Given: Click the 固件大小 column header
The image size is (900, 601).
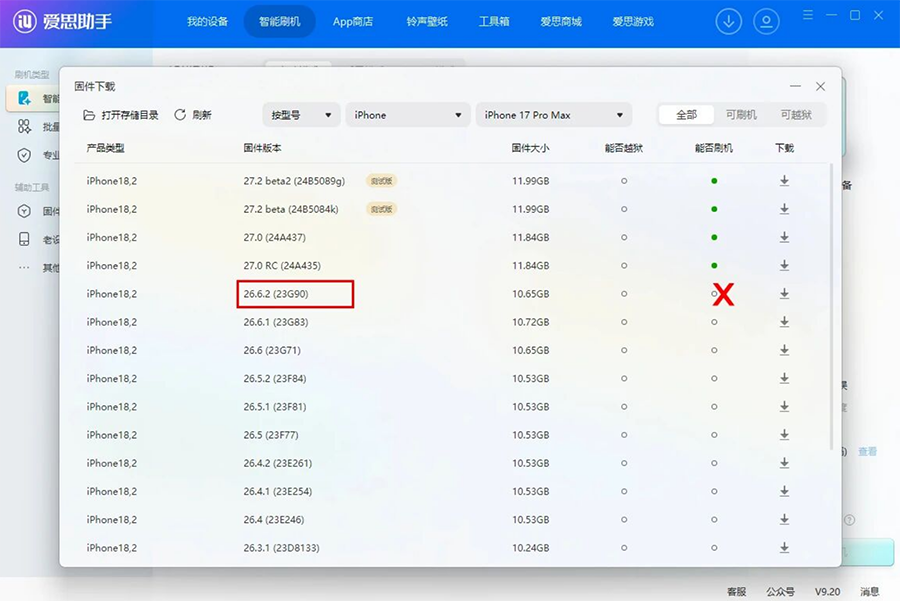Looking at the screenshot, I should (530, 148).
